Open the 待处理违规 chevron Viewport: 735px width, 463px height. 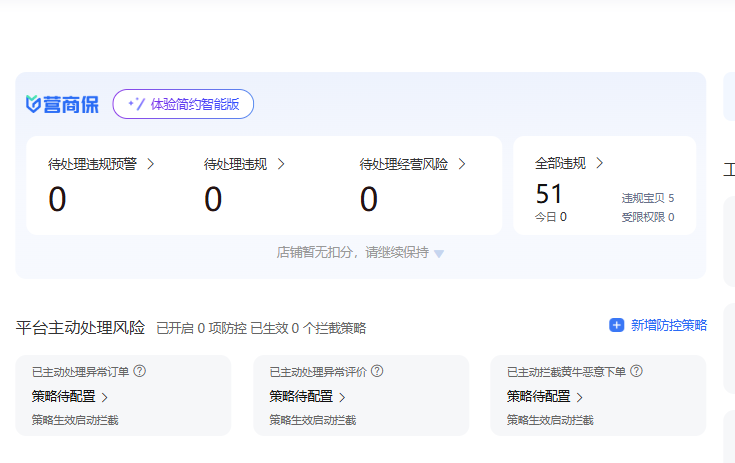(x=281, y=164)
